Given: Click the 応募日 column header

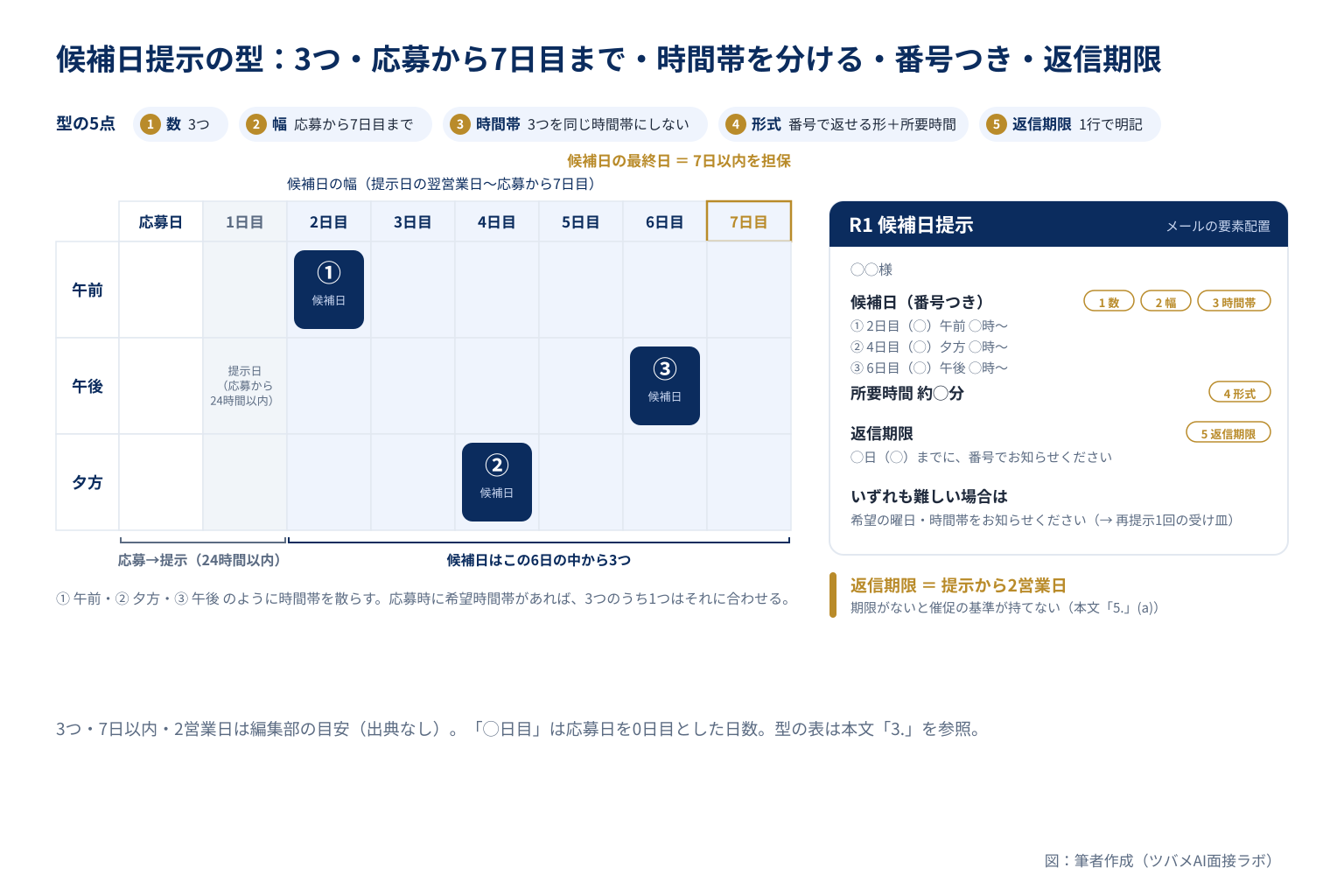Looking at the screenshot, I should [161, 222].
